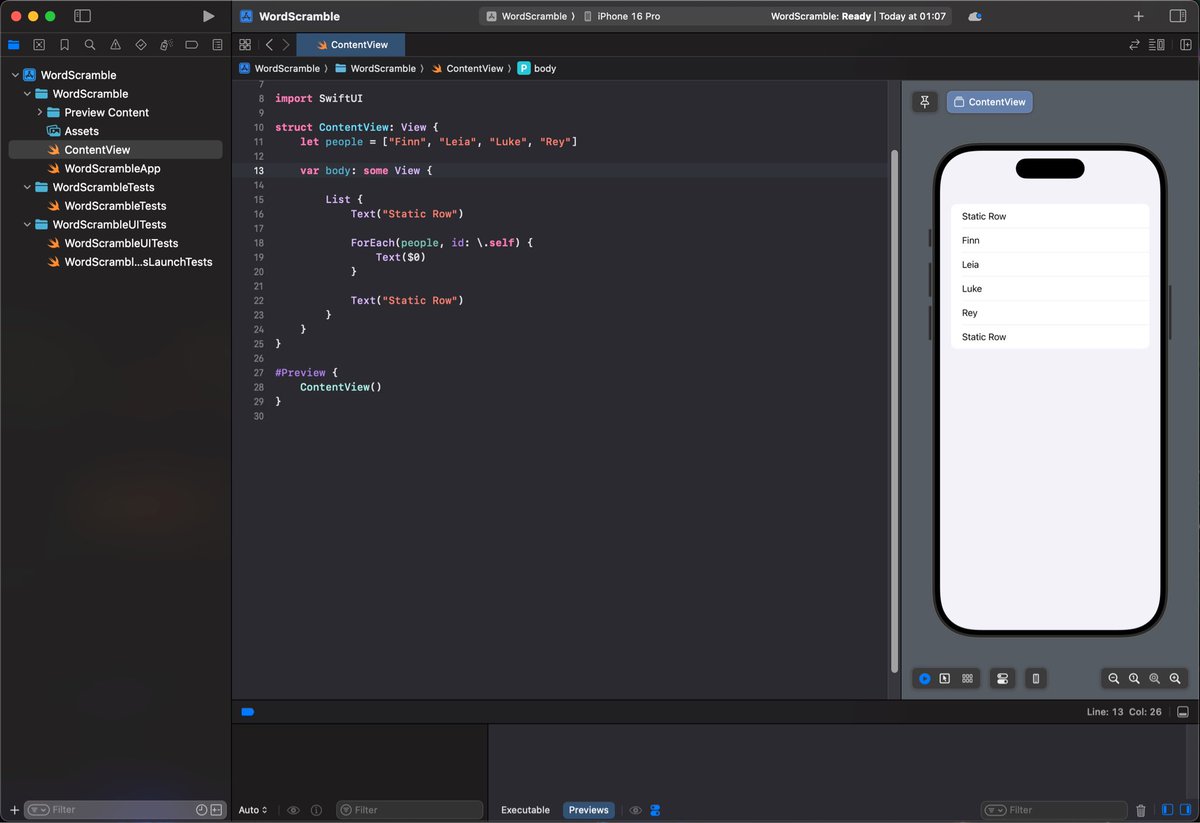
Task: Zoom out the preview canvas
Action: 1113,679
